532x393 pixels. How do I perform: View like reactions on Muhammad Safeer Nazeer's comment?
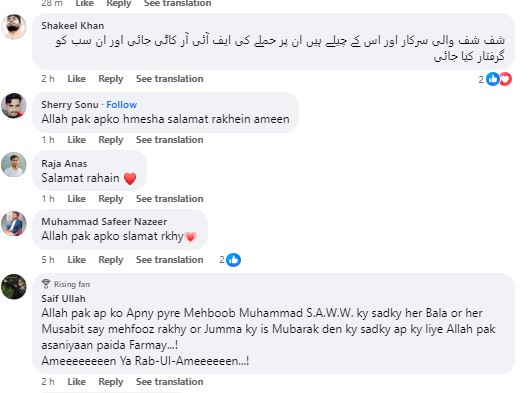(x=230, y=260)
